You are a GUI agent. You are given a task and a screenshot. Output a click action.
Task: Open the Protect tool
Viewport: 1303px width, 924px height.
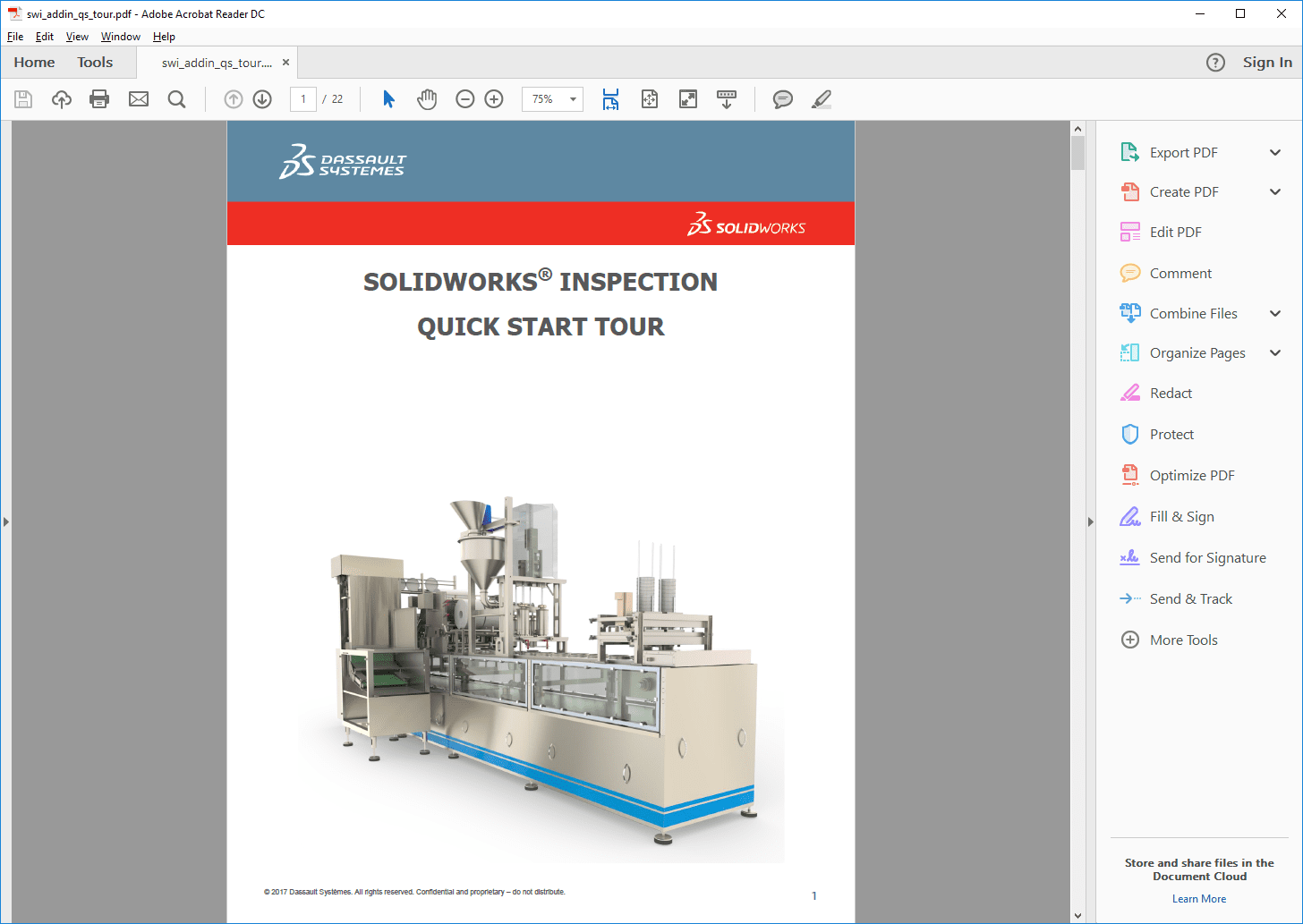click(x=1171, y=435)
